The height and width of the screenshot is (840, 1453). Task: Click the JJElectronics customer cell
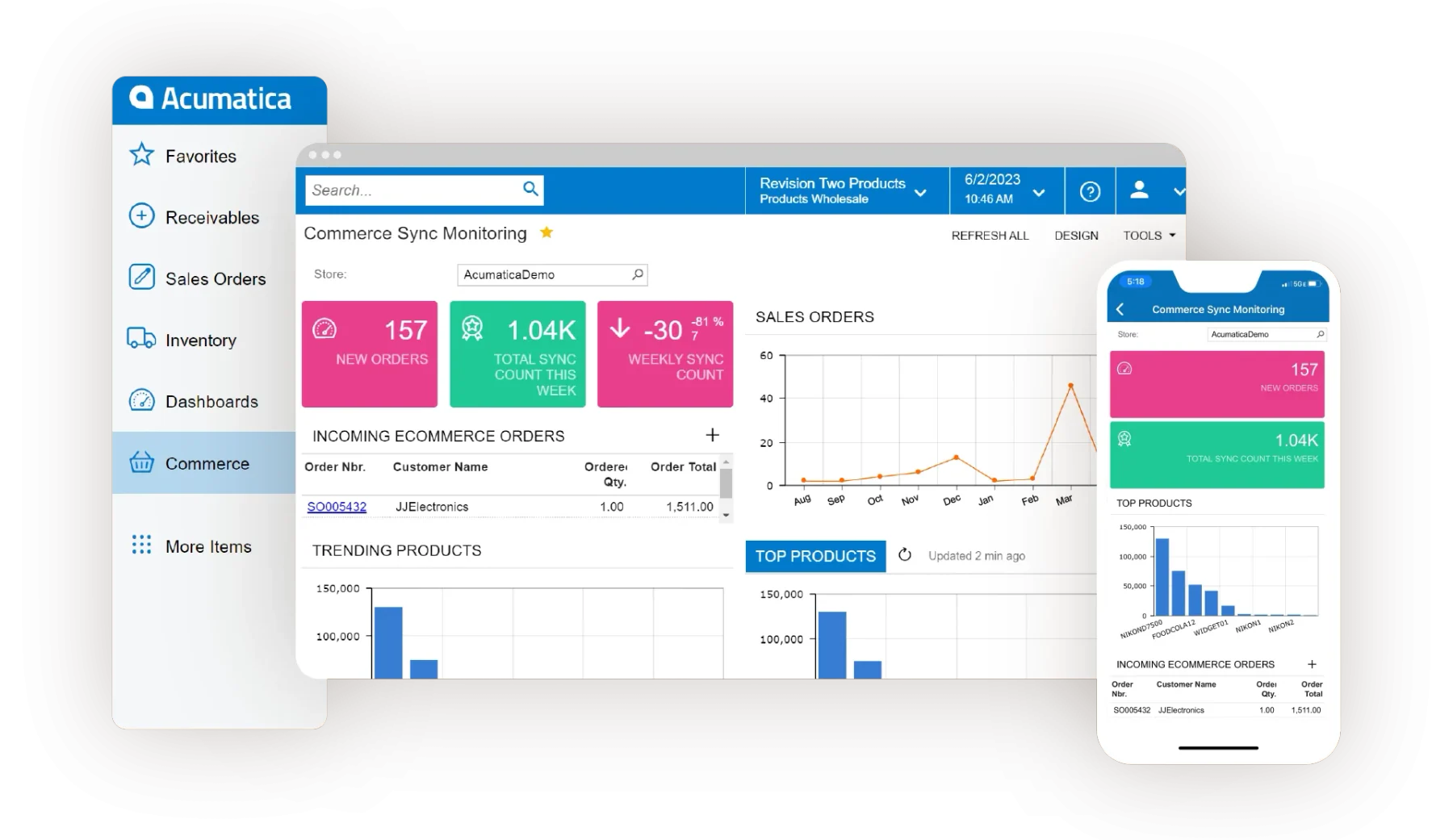(x=432, y=507)
